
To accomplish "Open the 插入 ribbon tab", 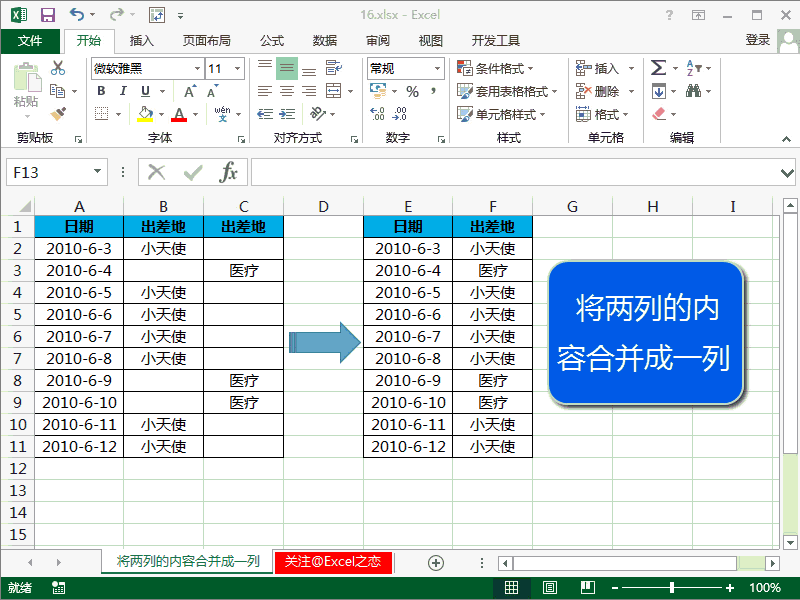I will tap(142, 41).
